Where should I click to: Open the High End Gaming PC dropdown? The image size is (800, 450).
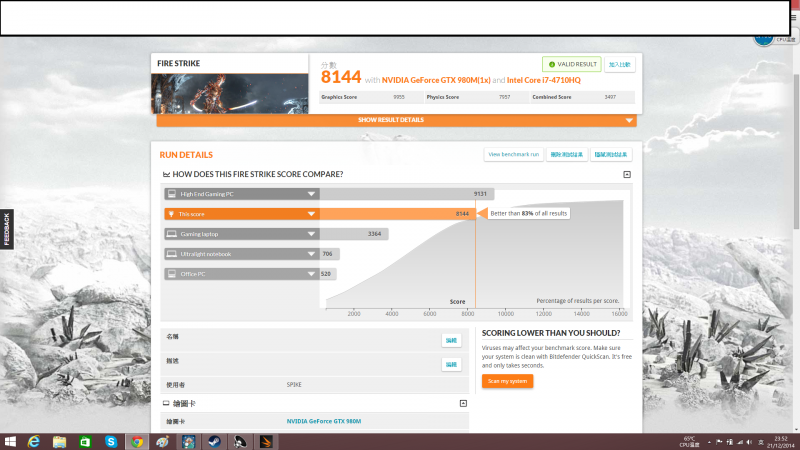click(311, 194)
